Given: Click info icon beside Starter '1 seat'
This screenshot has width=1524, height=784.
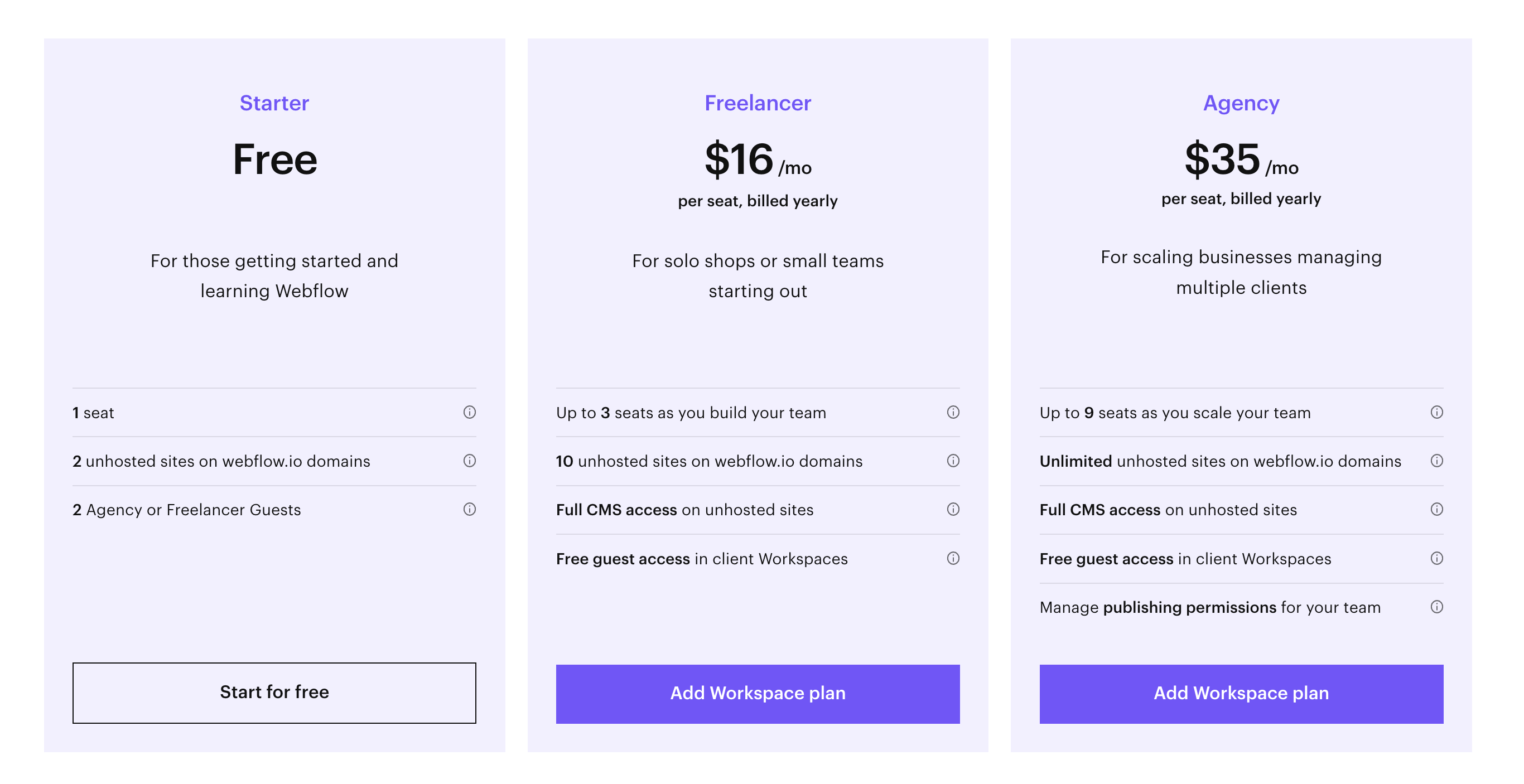Looking at the screenshot, I should [469, 412].
